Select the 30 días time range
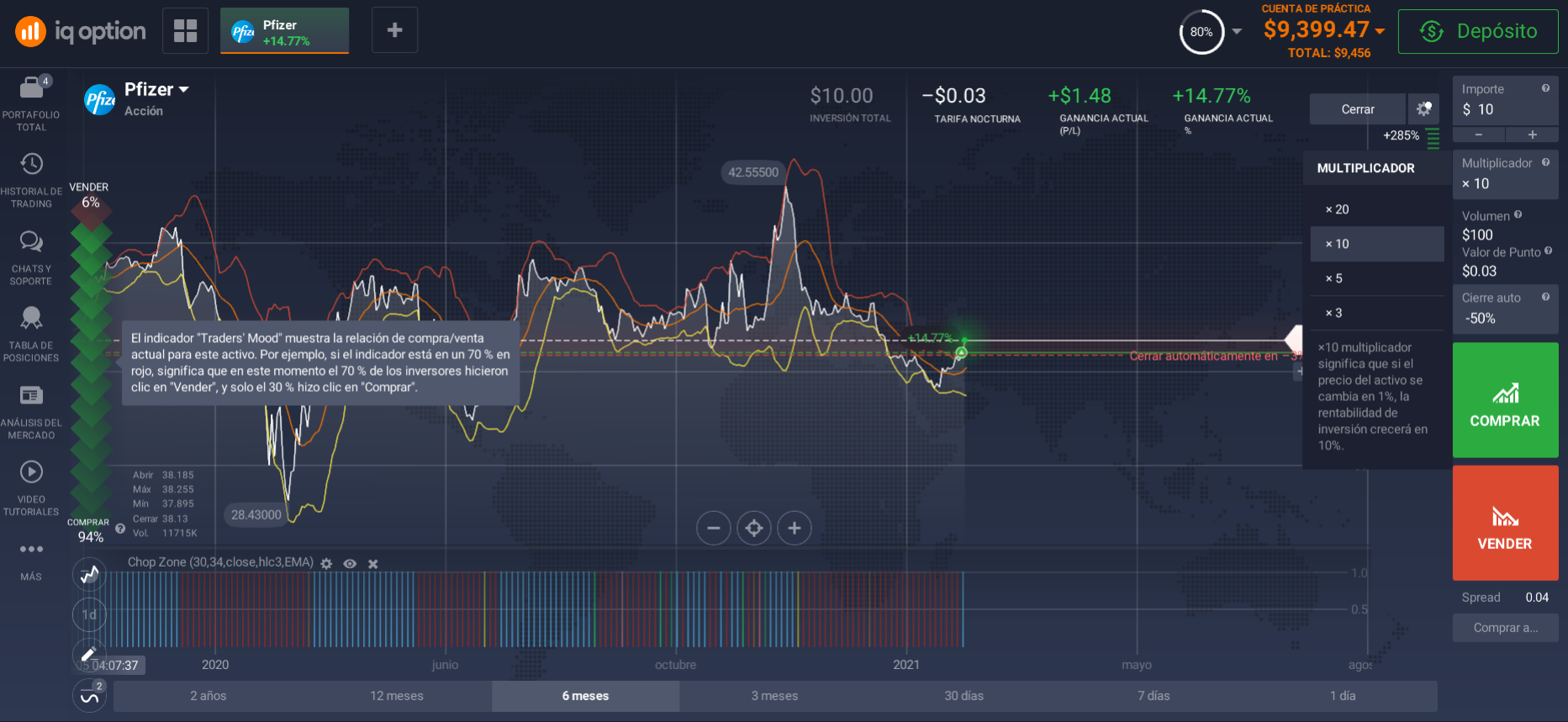 964,696
